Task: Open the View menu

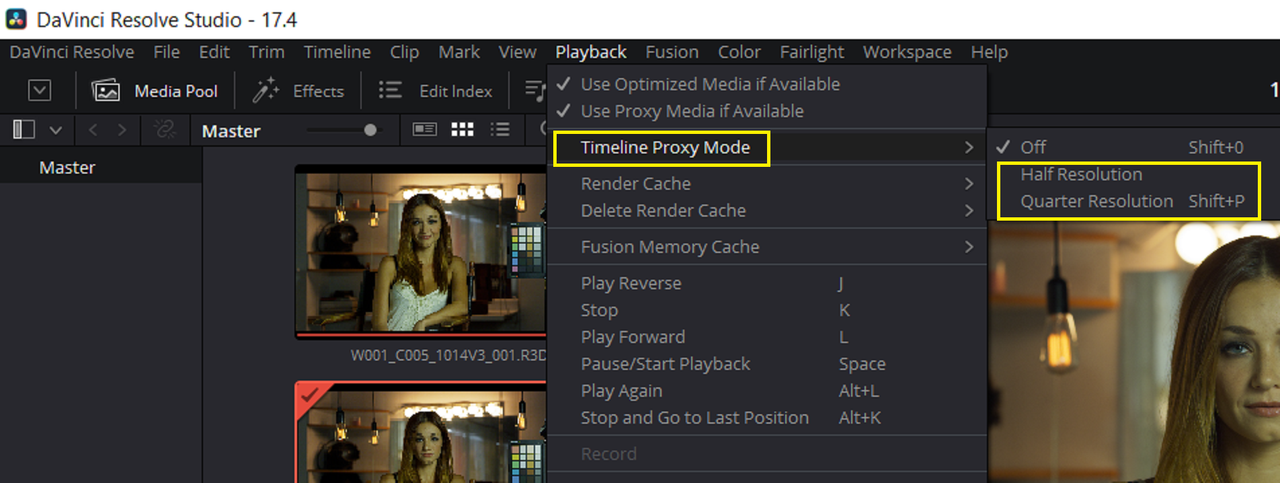Action: coord(517,52)
